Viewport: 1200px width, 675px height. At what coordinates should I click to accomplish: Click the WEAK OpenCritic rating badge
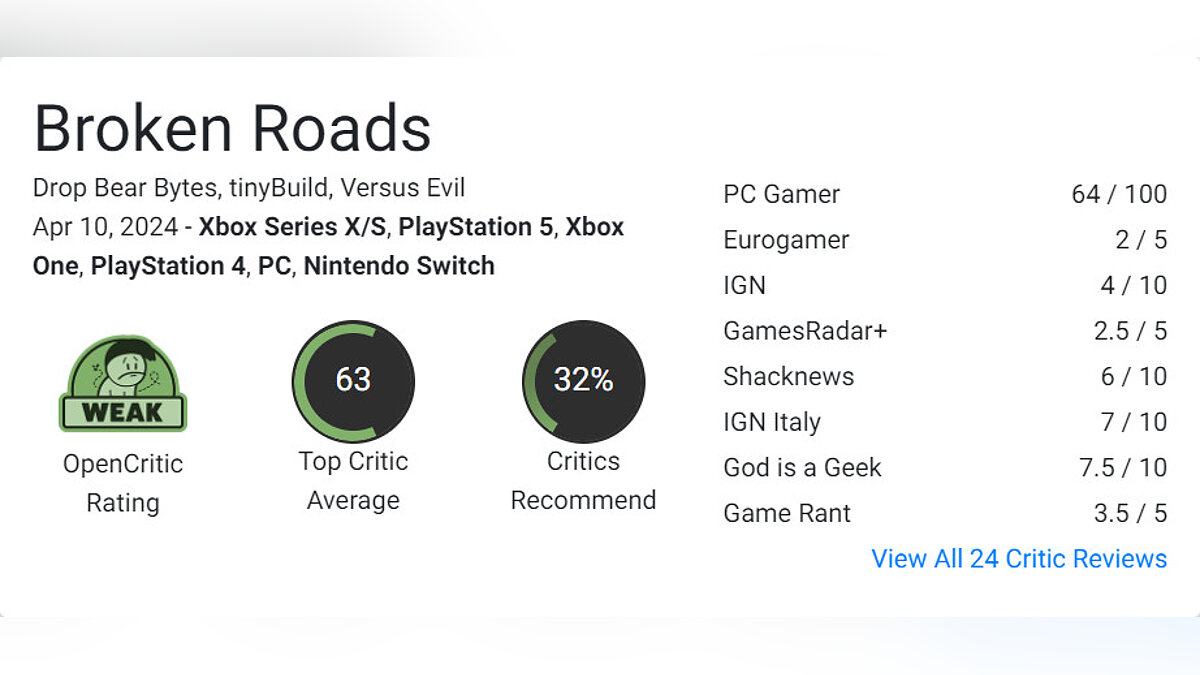[x=123, y=384]
